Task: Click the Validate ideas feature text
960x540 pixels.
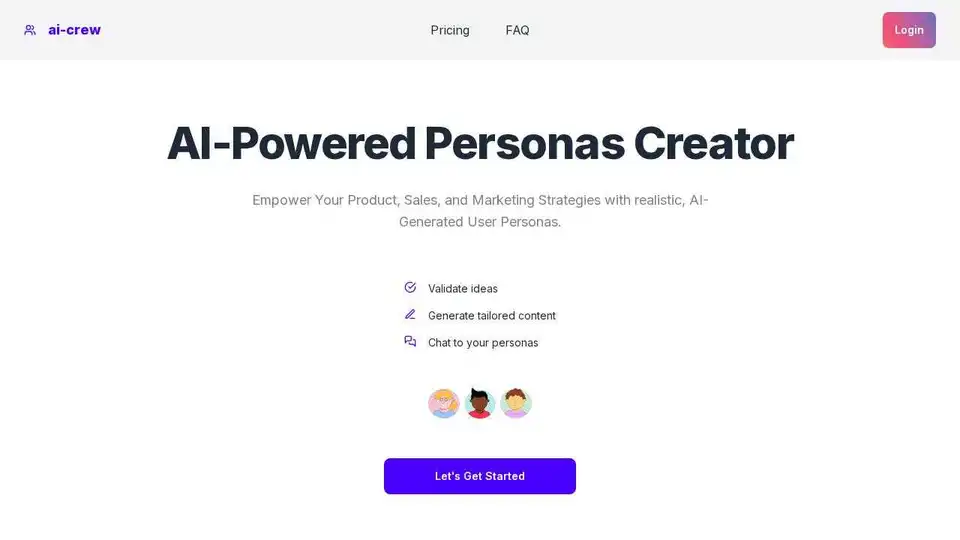Action: (x=462, y=289)
